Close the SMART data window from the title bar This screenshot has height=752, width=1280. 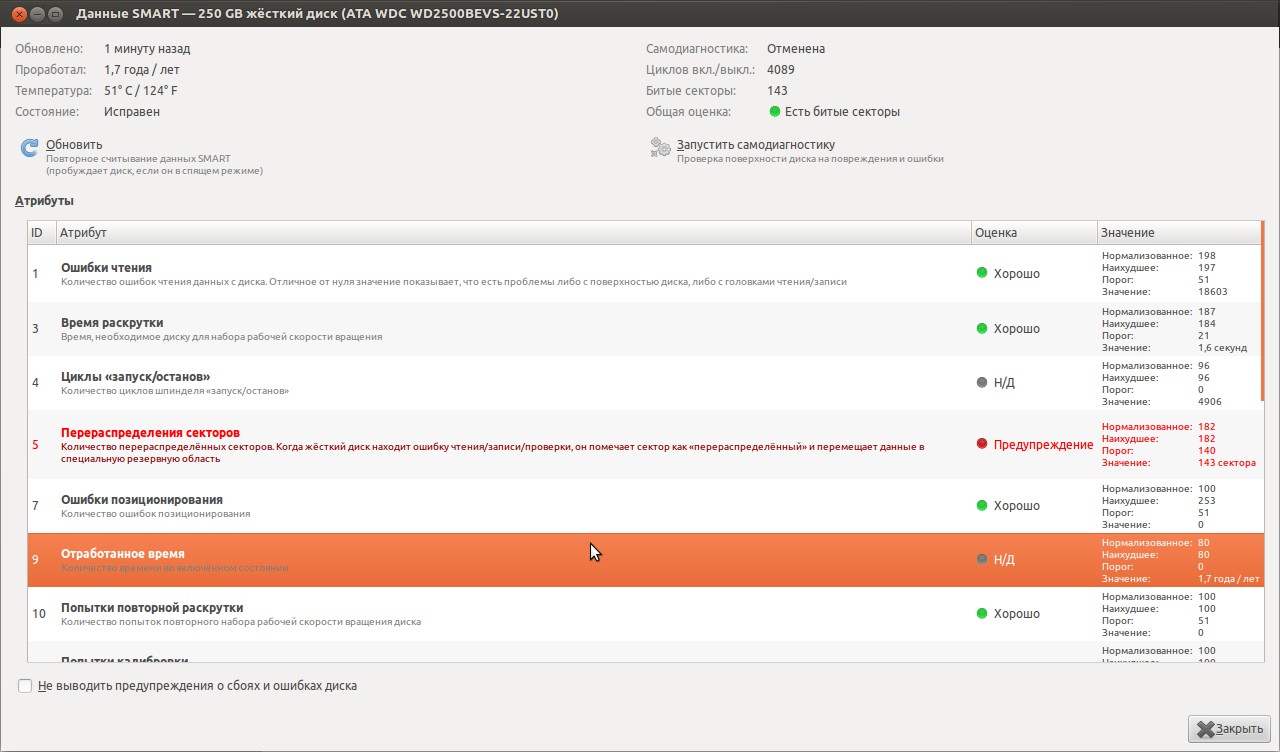click(x=17, y=14)
